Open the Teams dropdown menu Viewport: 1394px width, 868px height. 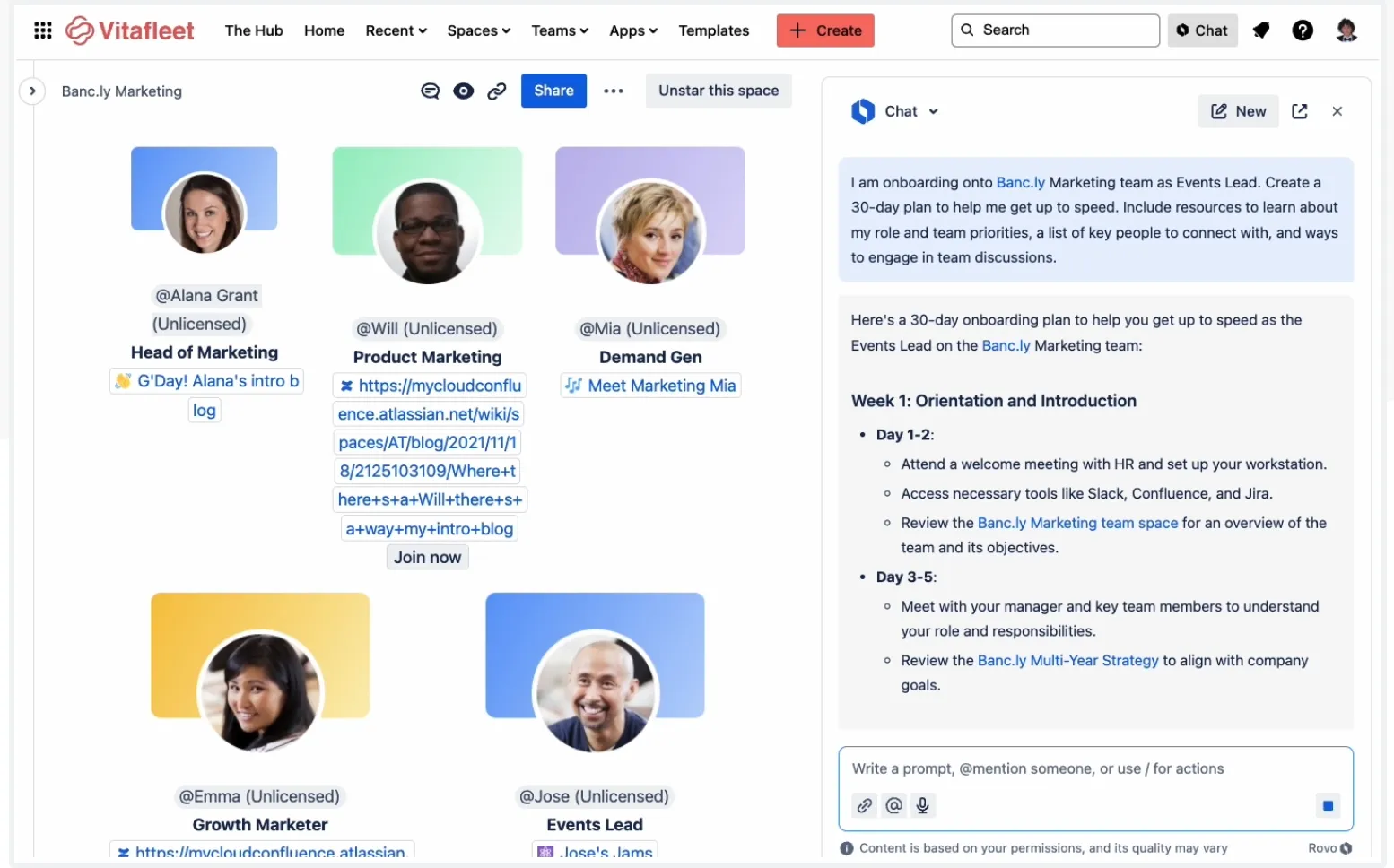point(560,30)
